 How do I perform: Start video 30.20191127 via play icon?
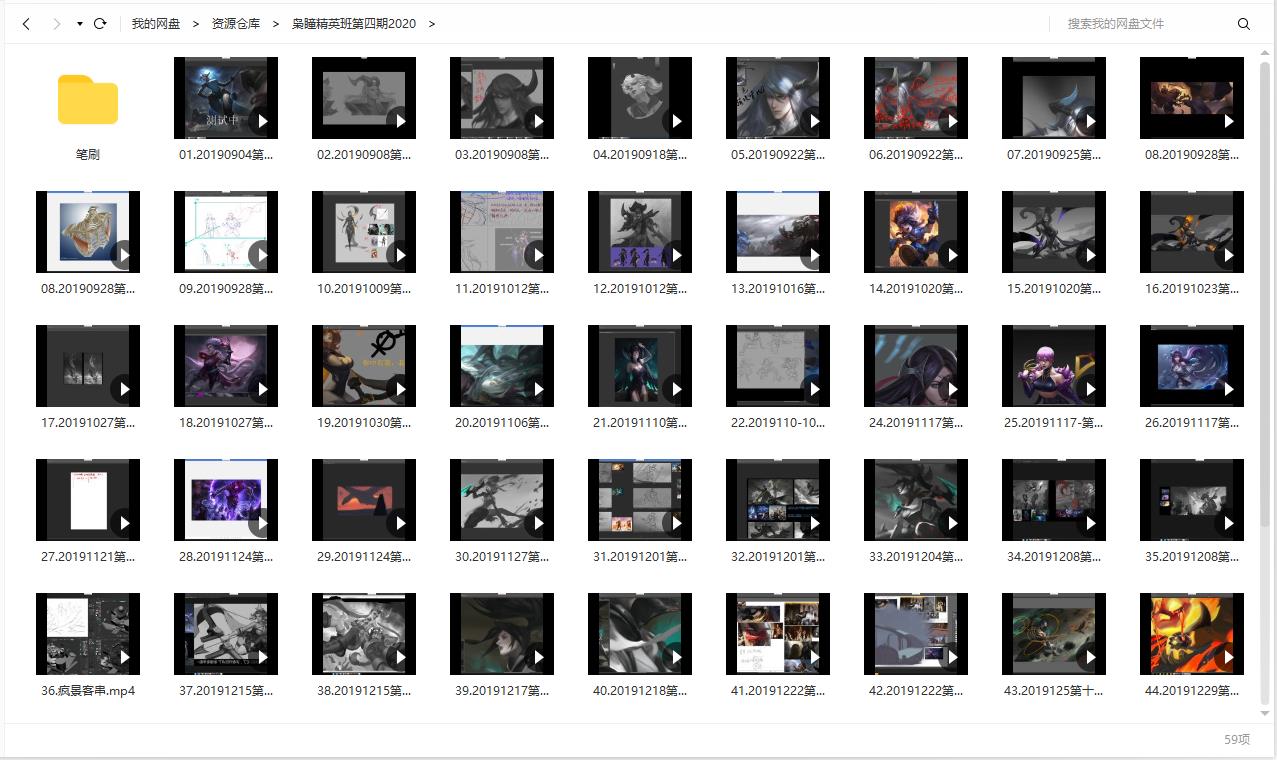tap(538, 523)
